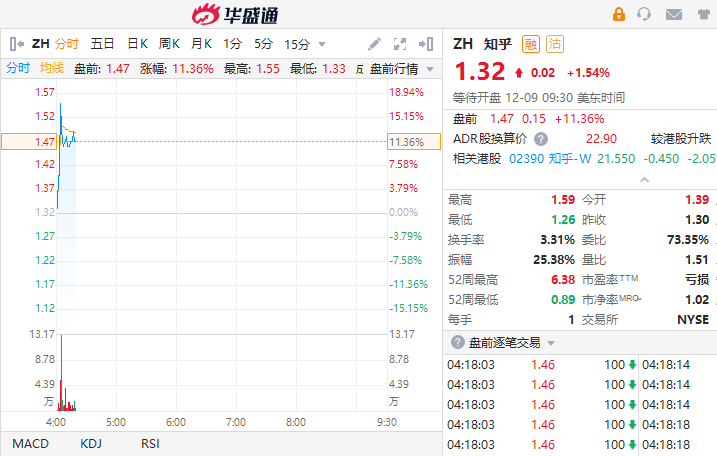
Task: Click the 委比 73.35% value
Action: 688,240
